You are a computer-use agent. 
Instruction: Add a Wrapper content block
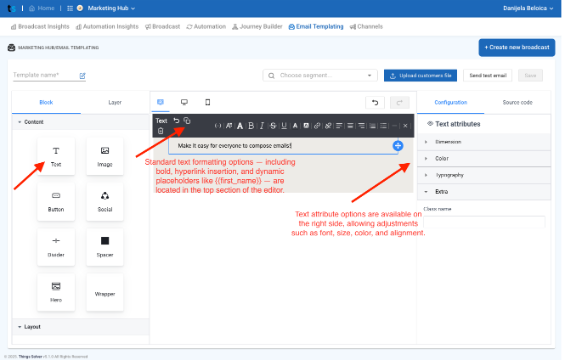[105, 292]
